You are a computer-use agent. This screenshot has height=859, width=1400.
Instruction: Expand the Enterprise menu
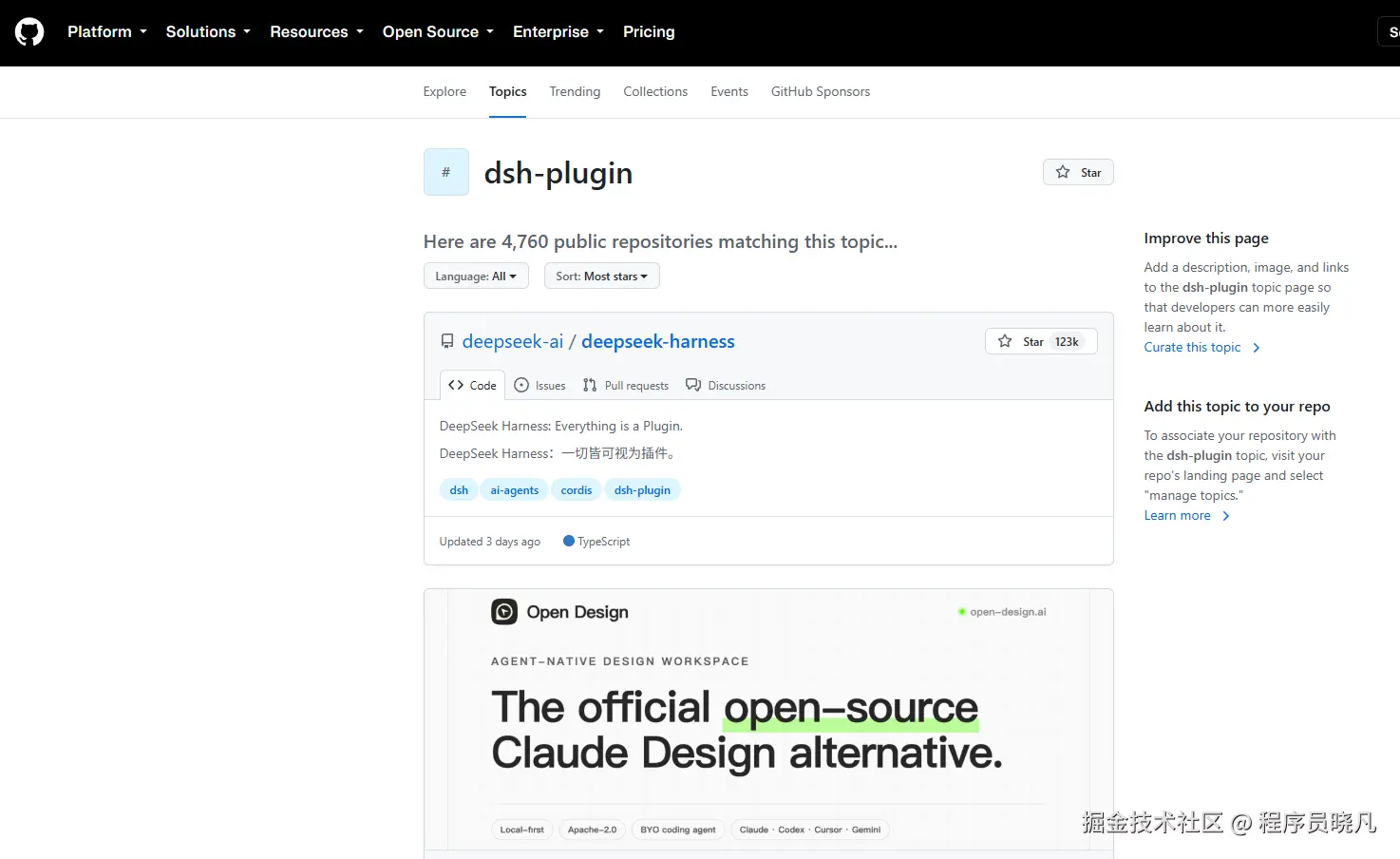(558, 32)
